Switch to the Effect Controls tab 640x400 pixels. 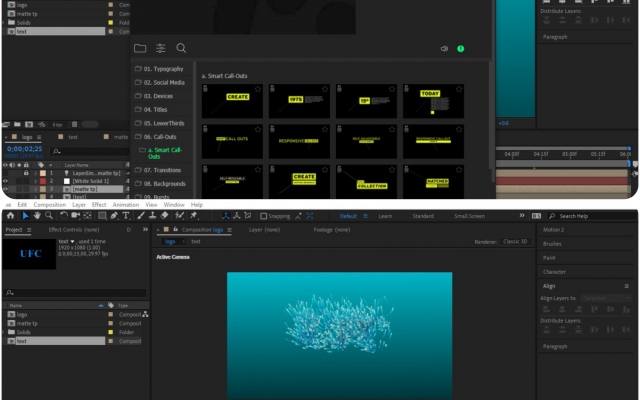pos(74,230)
